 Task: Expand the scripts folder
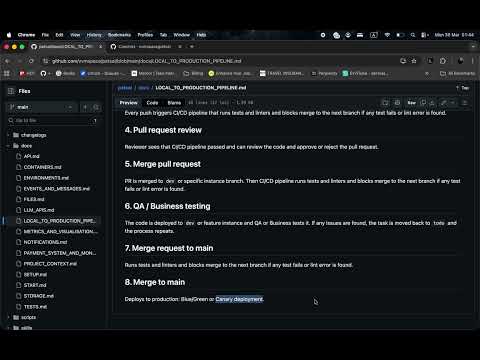(x=9, y=317)
